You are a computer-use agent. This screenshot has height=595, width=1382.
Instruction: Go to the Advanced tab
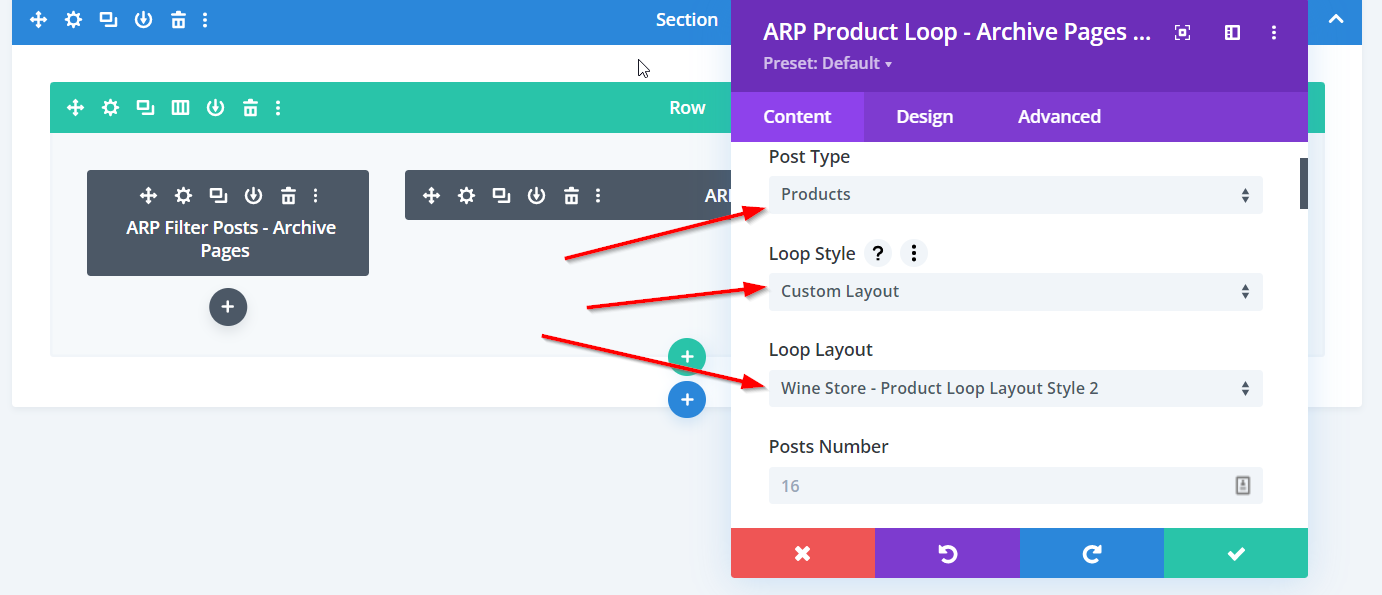point(1059,117)
